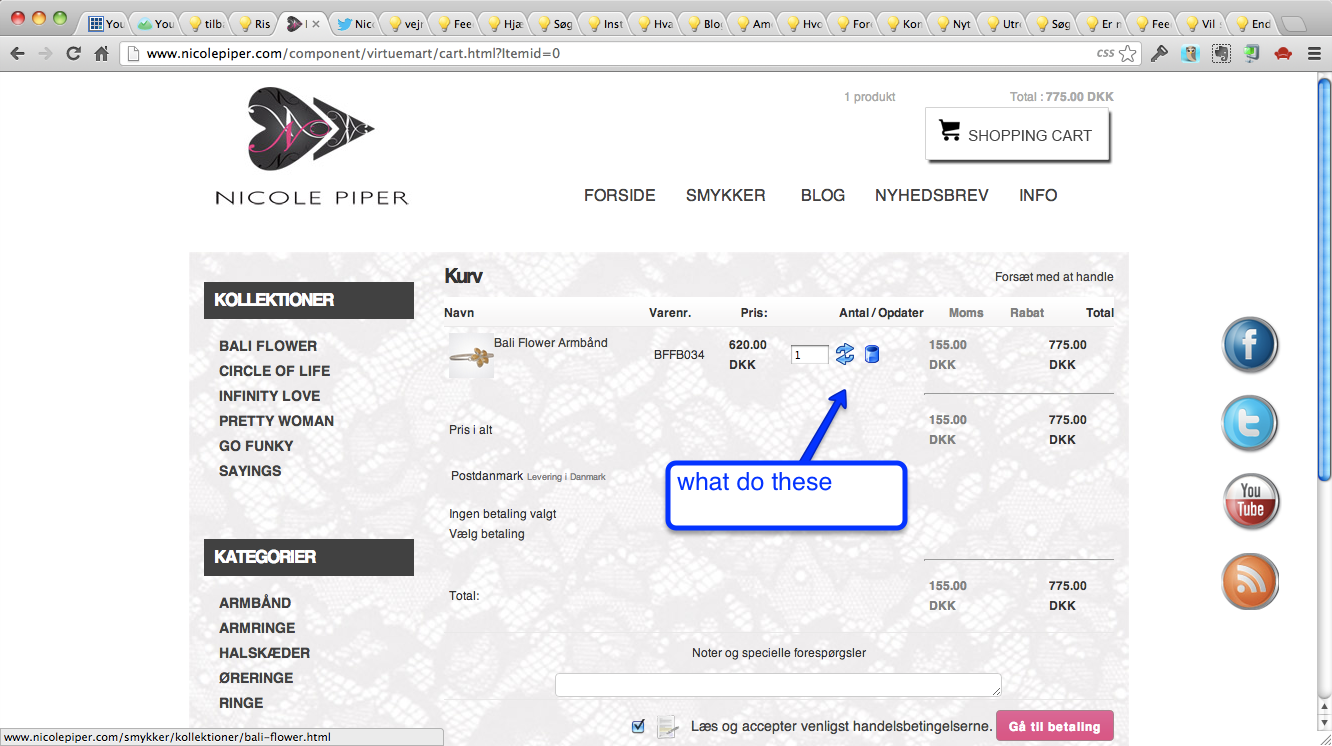Click the SHOPPING CART button

1017,135
